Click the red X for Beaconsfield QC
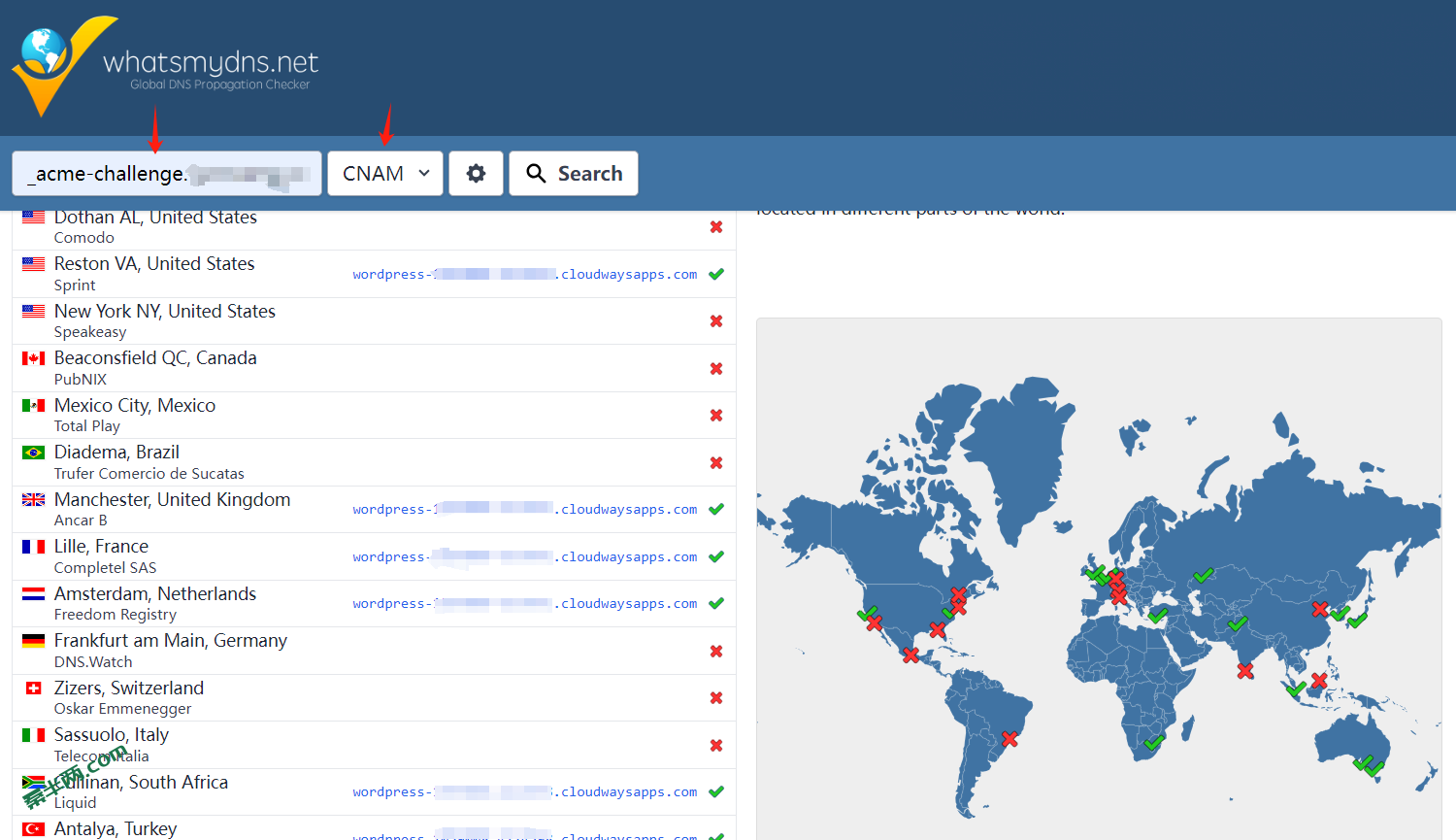Screen dimensions: 1456x840 [716, 368]
